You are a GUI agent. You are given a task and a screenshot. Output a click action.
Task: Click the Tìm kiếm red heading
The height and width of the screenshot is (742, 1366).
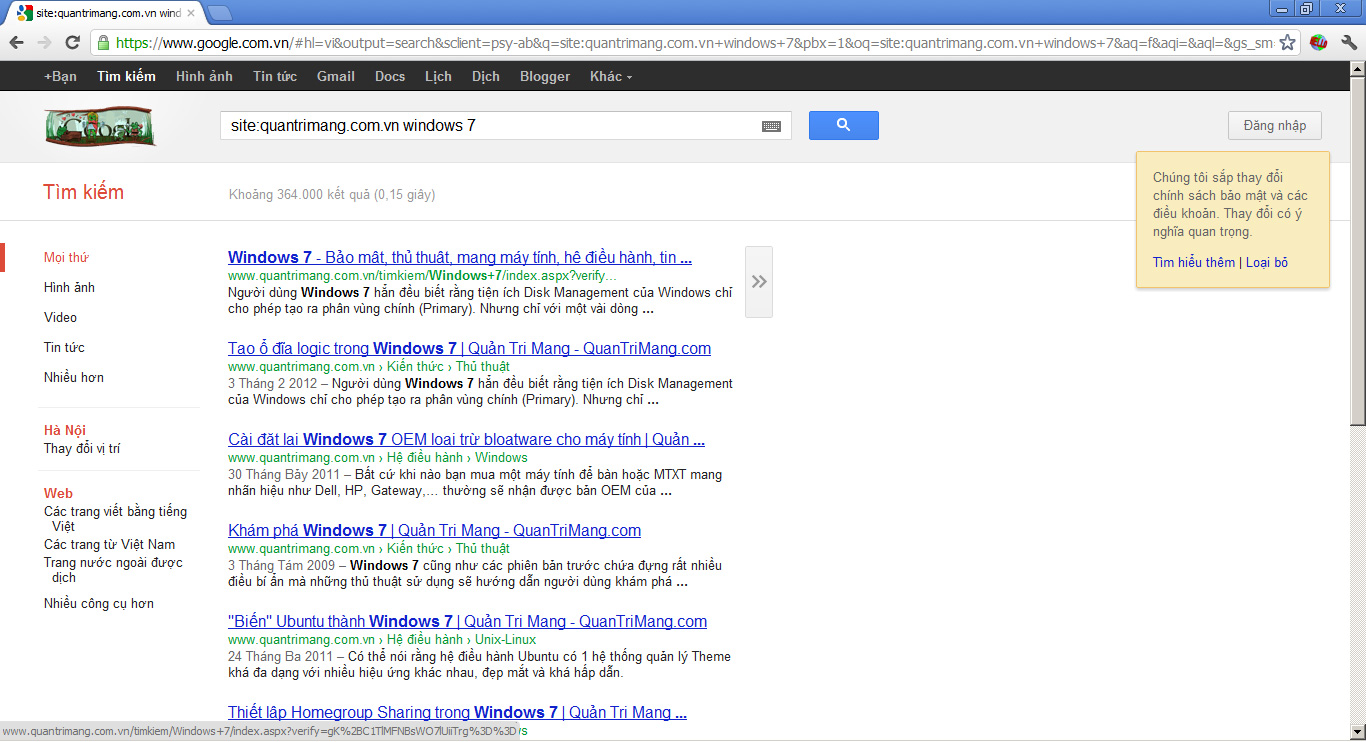[84, 192]
